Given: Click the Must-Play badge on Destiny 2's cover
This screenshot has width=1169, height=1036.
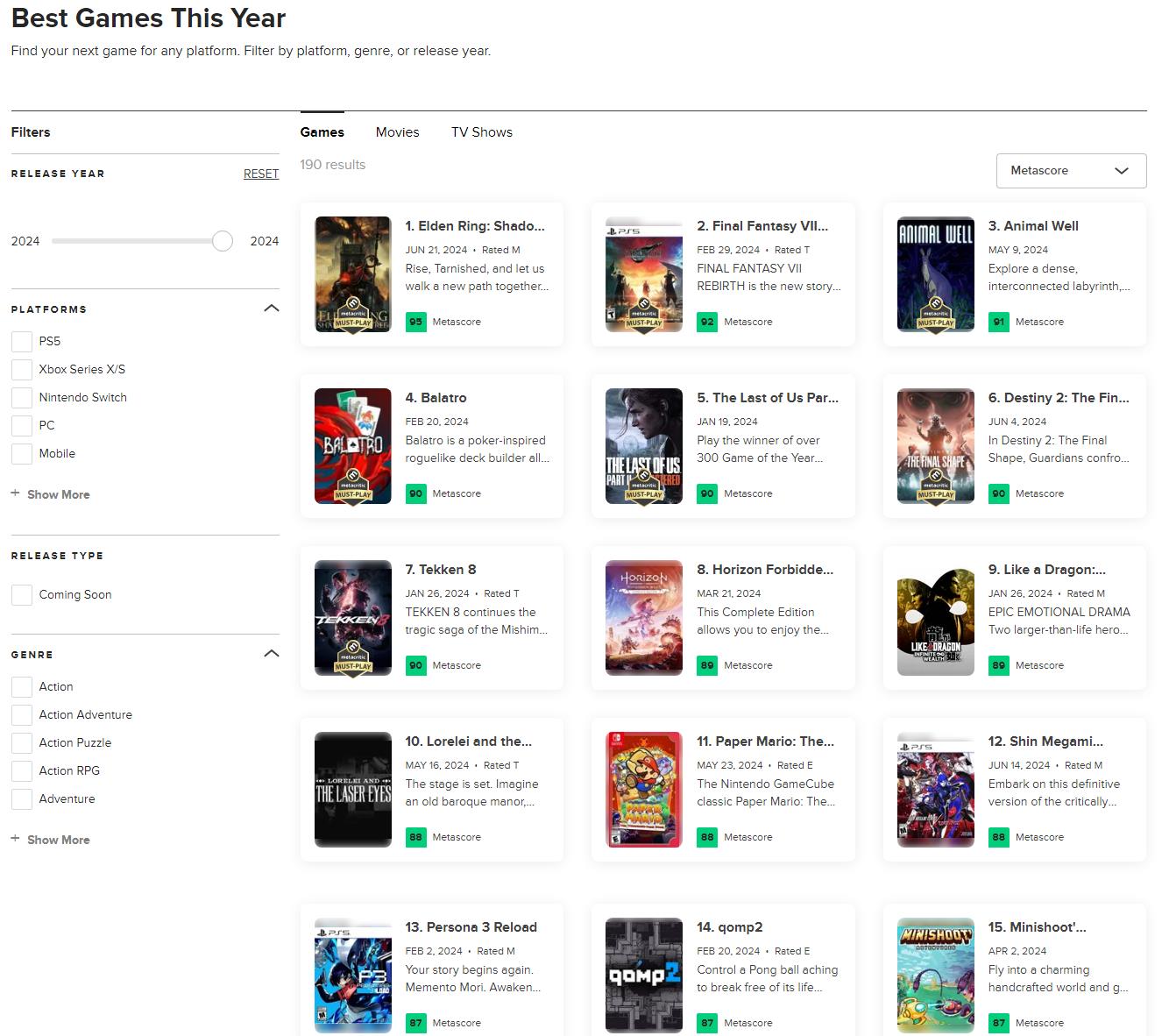Looking at the screenshot, I should click(x=935, y=487).
